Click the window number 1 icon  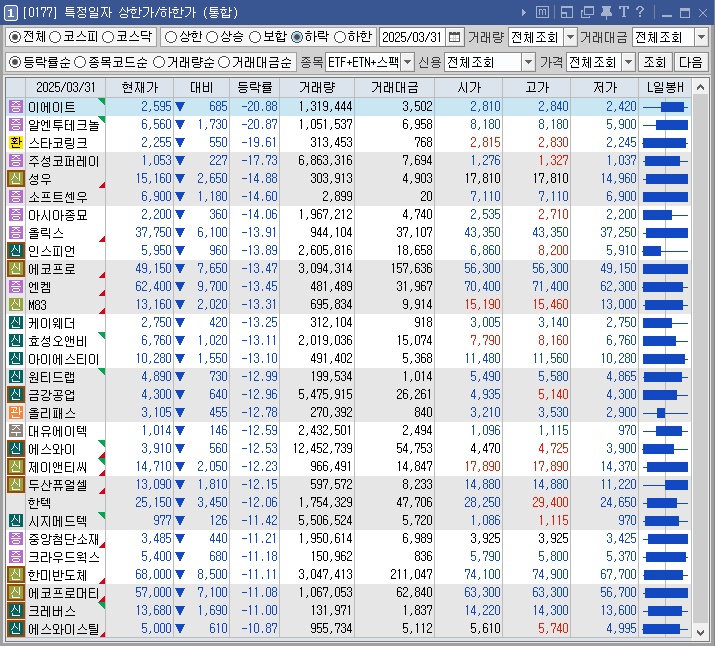pyautogui.click(x=10, y=13)
